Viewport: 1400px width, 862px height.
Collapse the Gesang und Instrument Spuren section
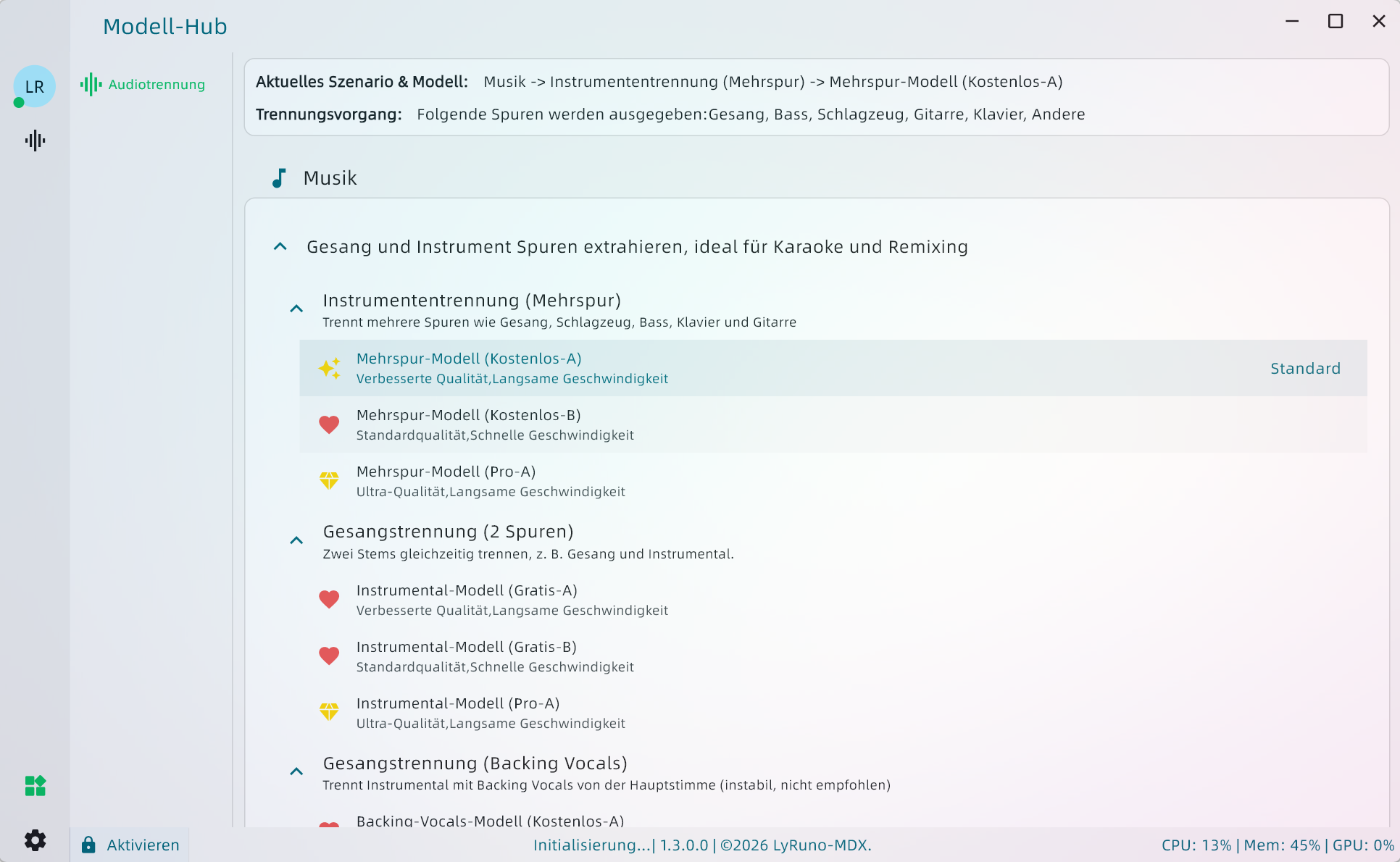click(x=280, y=247)
